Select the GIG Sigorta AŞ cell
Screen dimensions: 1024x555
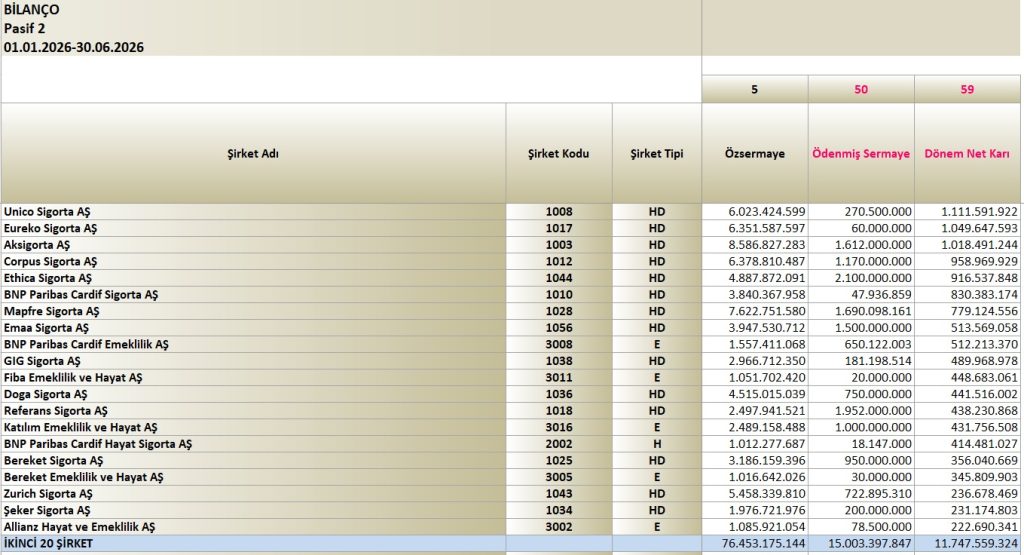(253, 361)
